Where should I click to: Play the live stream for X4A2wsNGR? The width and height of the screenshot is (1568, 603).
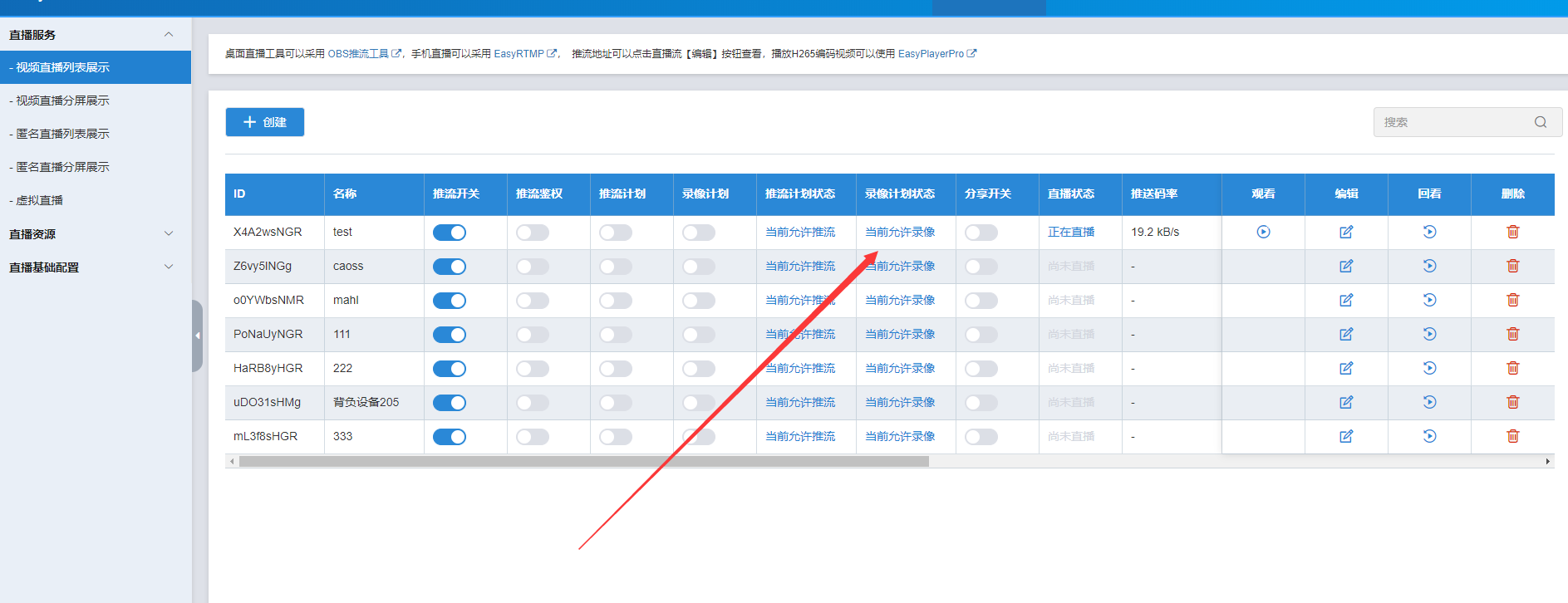click(1263, 232)
